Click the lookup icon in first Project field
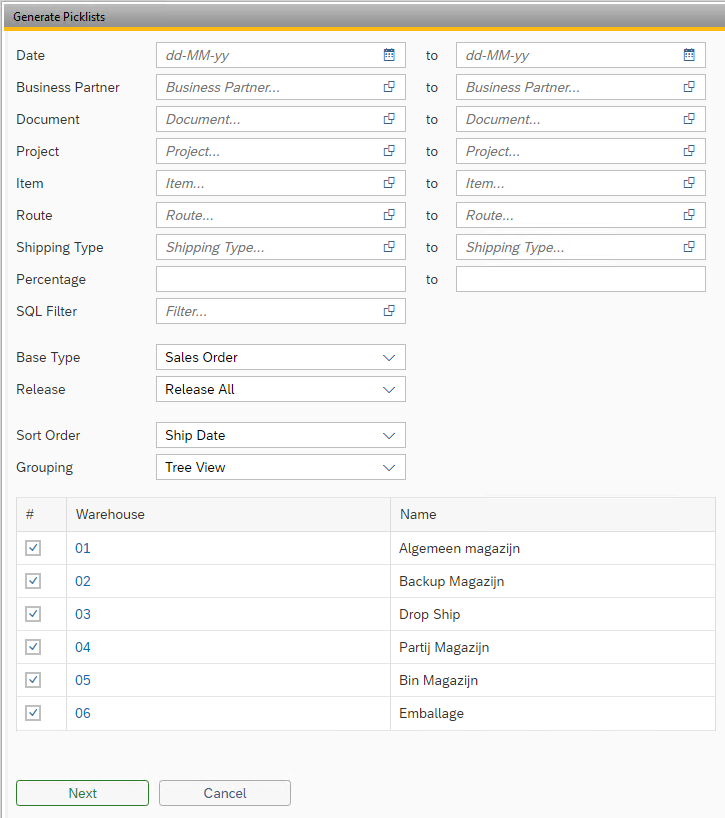 coord(389,151)
